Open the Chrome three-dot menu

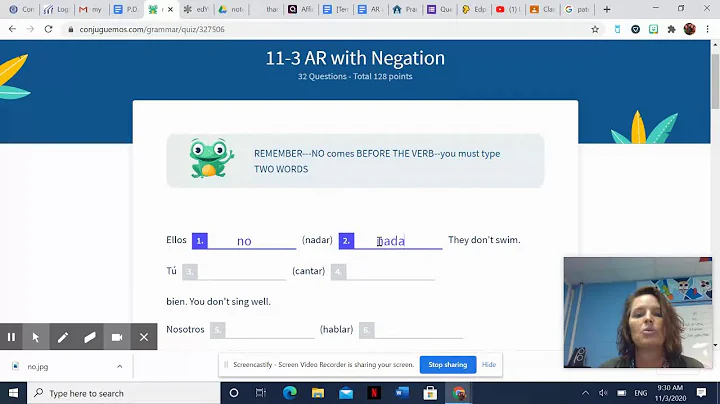[x=708, y=29]
